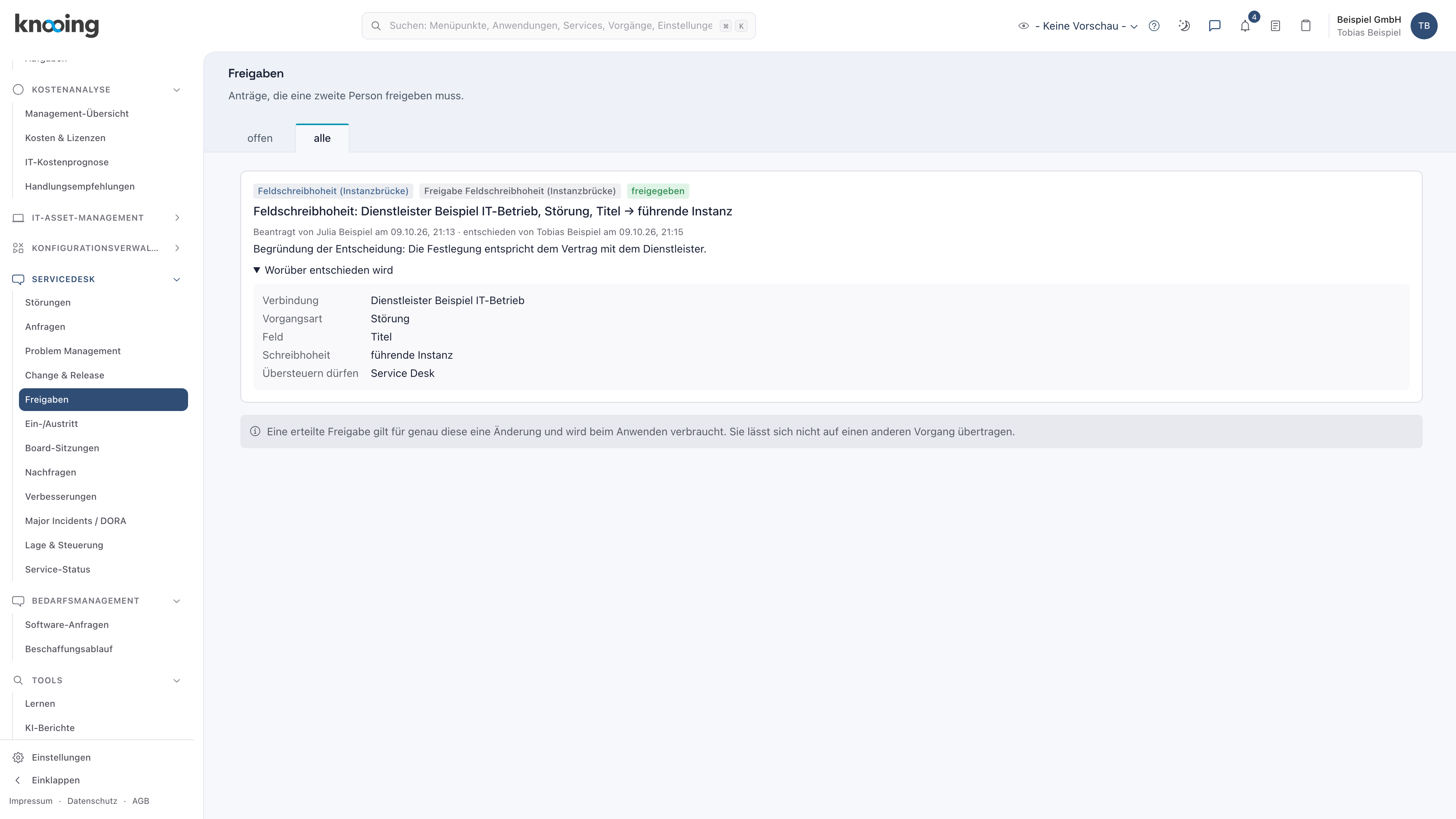The height and width of the screenshot is (819, 1456).
Task: Click the Bedarfsmanagement section icon
Action: (18, 601)
